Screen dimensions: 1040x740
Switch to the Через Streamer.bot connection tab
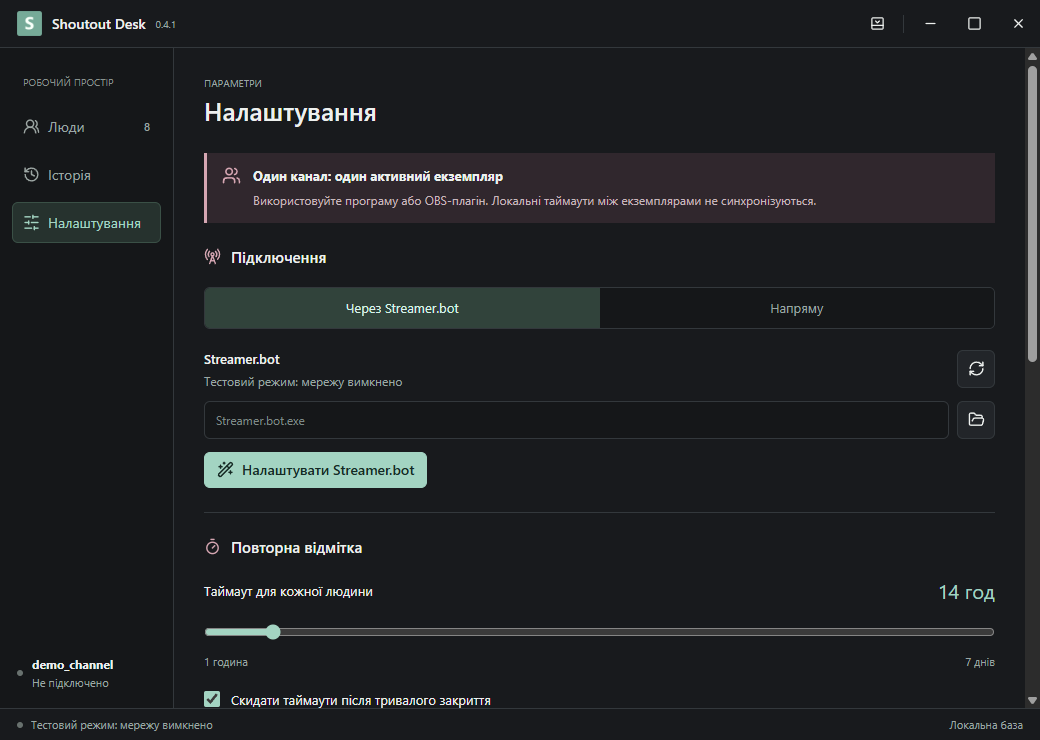402,308
